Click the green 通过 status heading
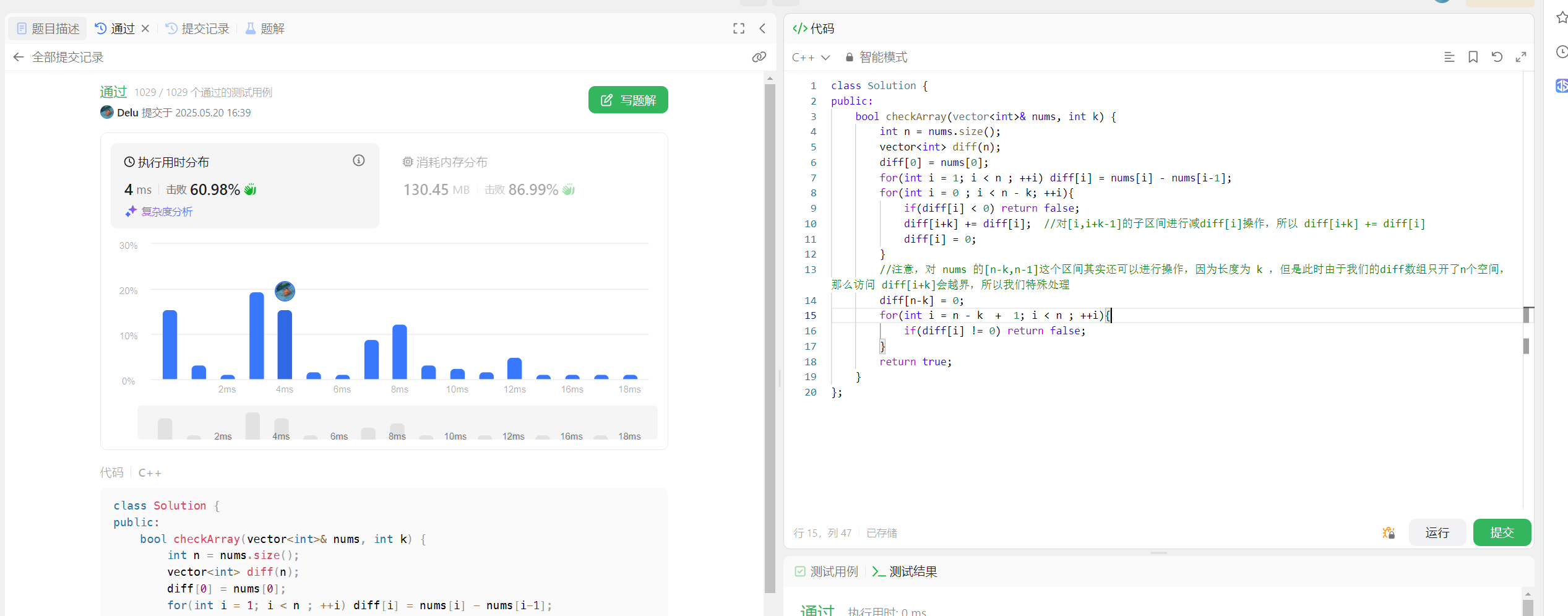The height and width of the screenshot is (616, 1568). tap(113, 92)
